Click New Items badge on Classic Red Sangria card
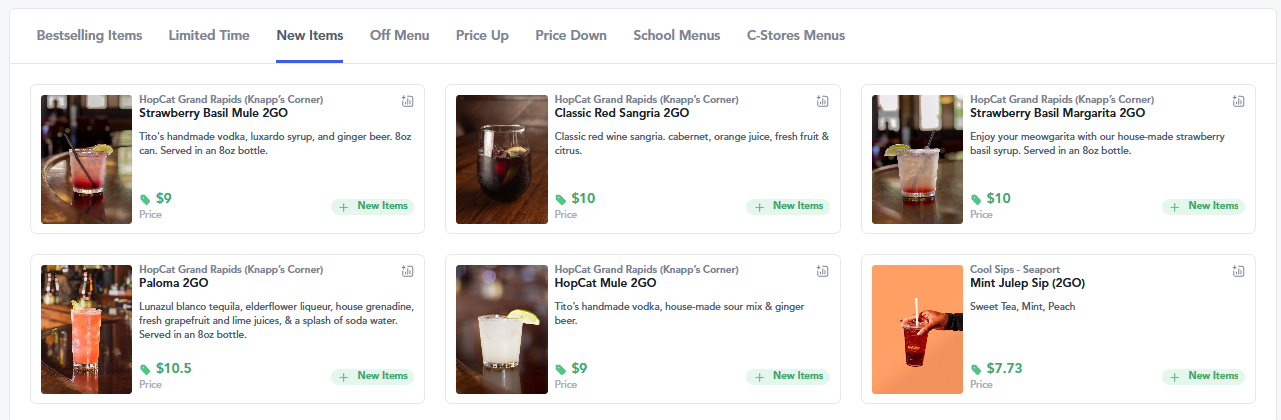This screenshot has width=1281, height=420. point(788,207)
